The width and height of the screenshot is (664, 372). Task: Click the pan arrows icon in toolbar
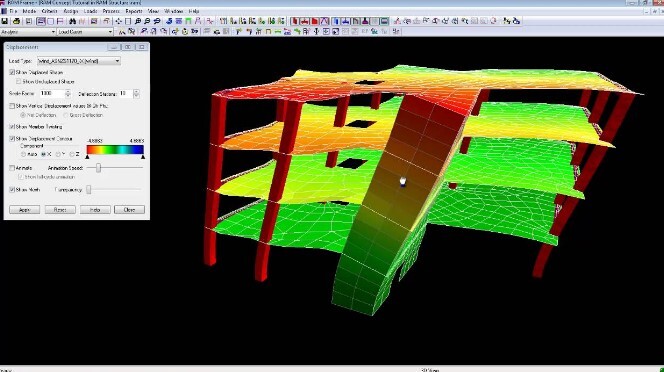(119, 21)
